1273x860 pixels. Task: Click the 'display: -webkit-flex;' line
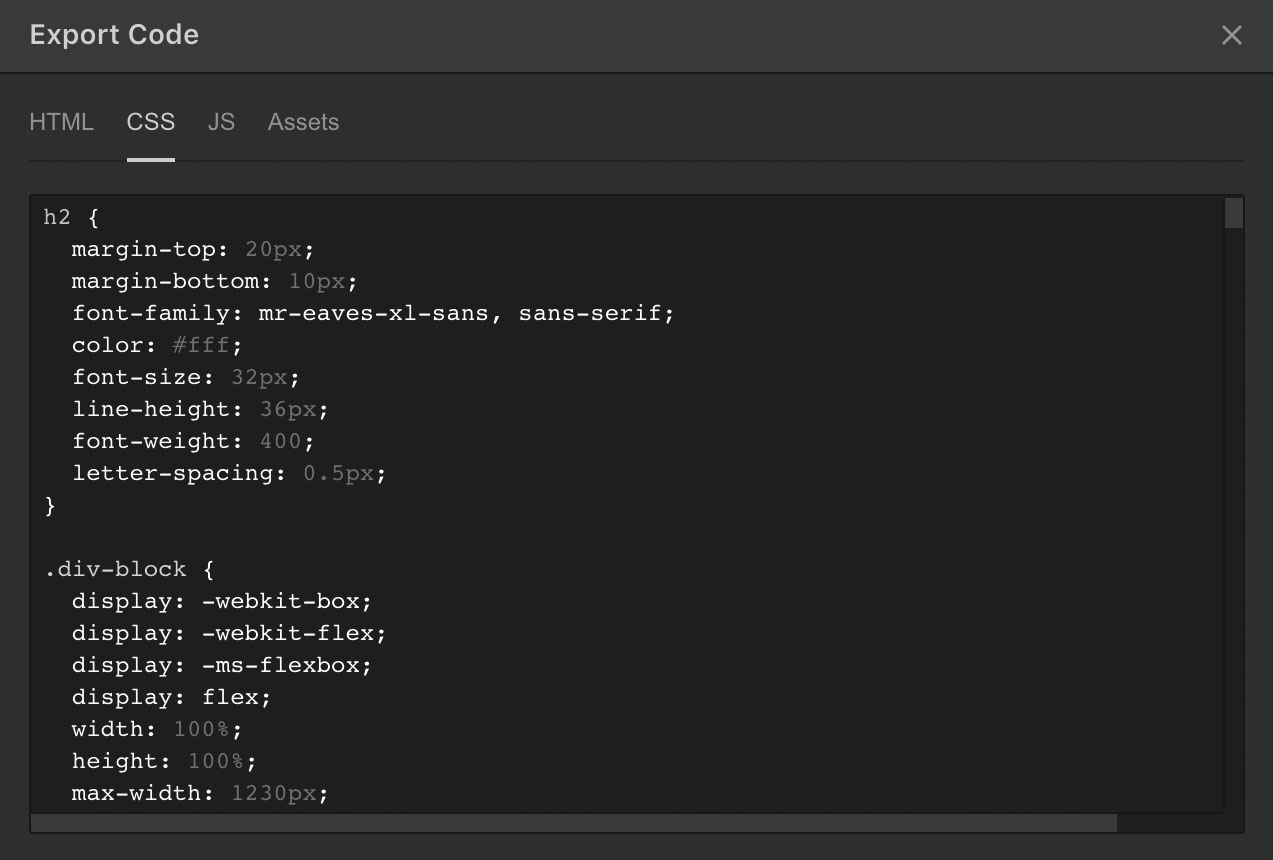tap(229, 633)
